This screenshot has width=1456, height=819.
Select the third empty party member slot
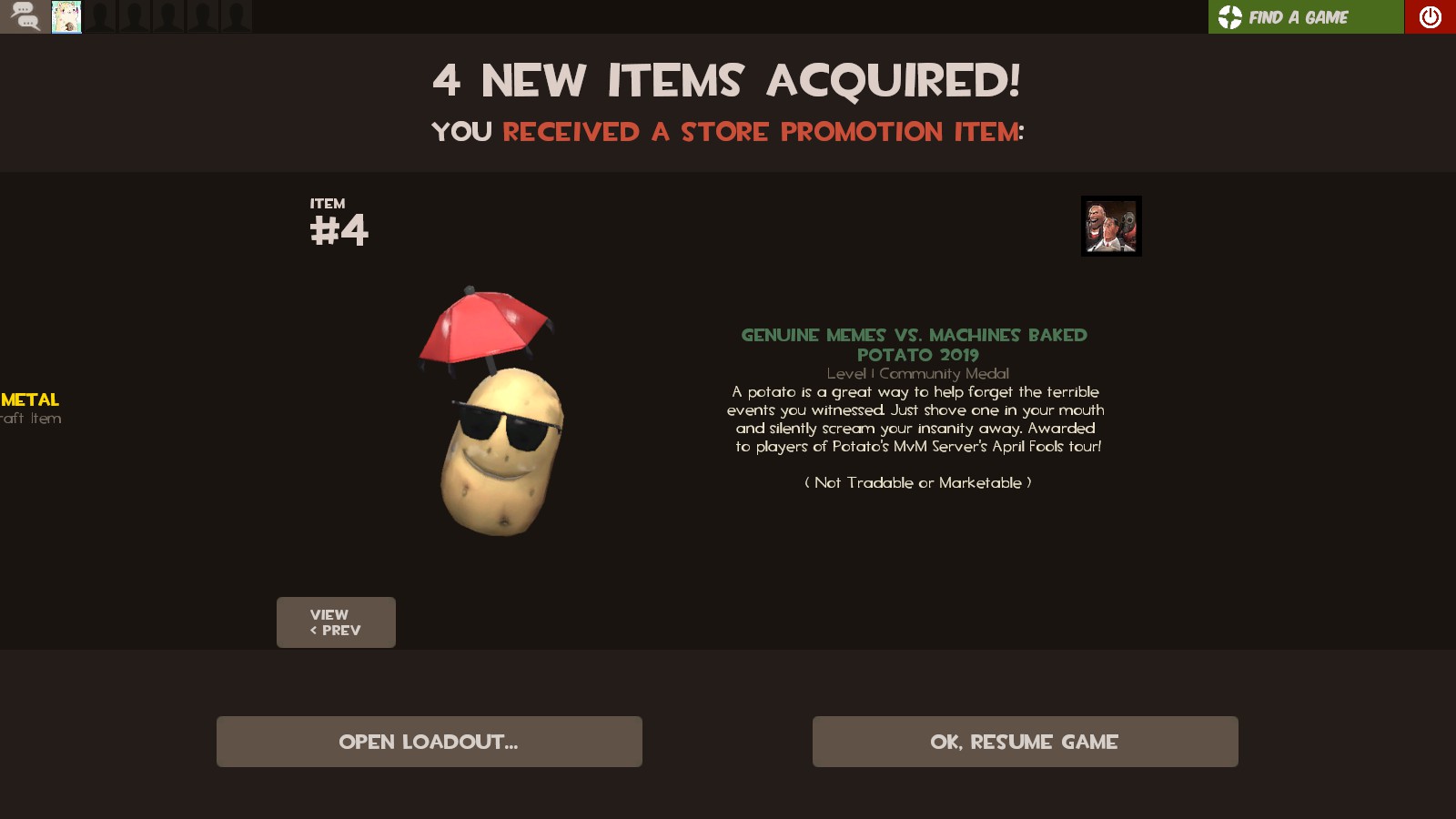[x=167, y=16]
